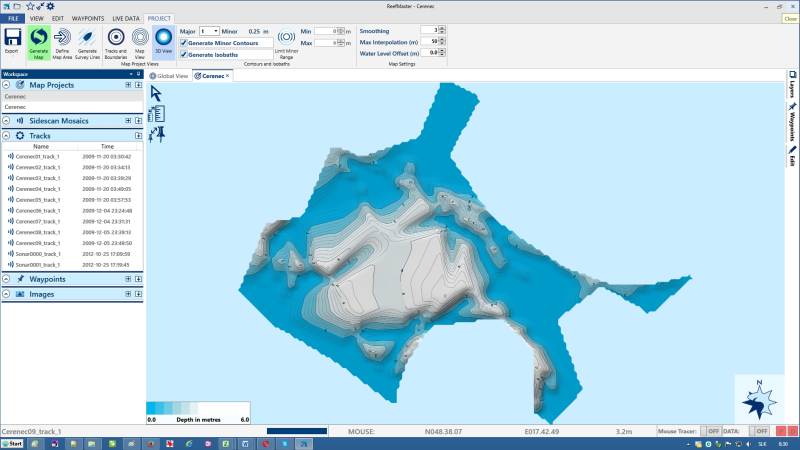The height and width of the screenshot is (450, 800).
Task: Open the Major contour interval dropdown
Action: pyautogui.click(x=215, y=31)
